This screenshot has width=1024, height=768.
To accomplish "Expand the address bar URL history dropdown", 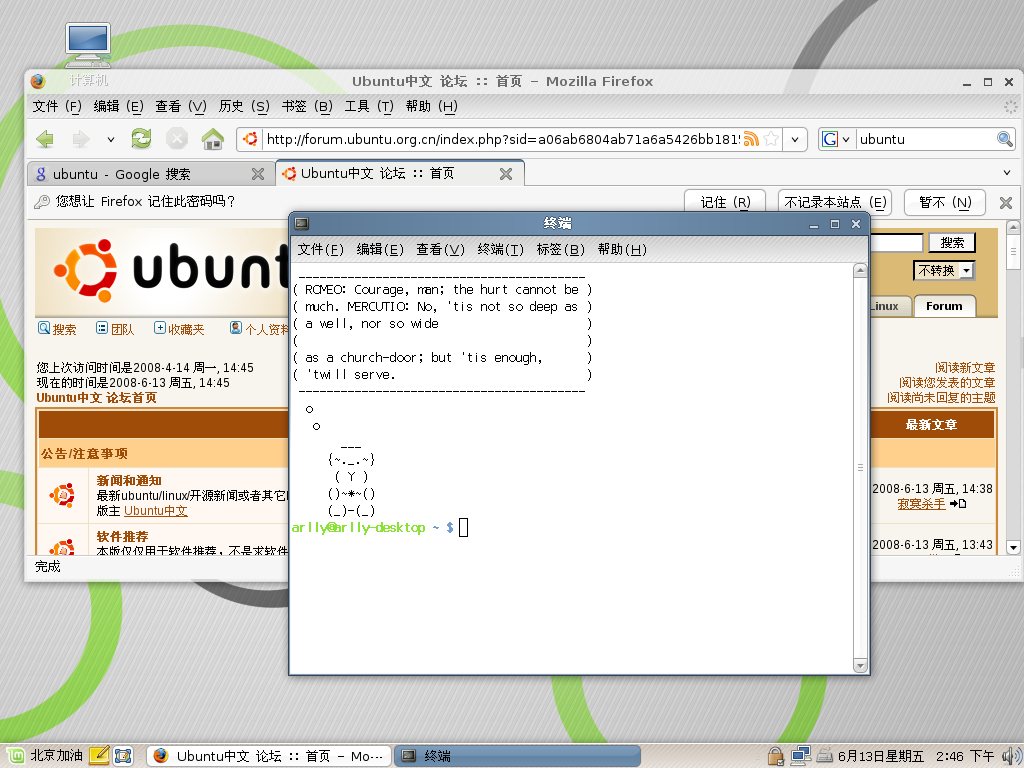I will pos(795,139).
